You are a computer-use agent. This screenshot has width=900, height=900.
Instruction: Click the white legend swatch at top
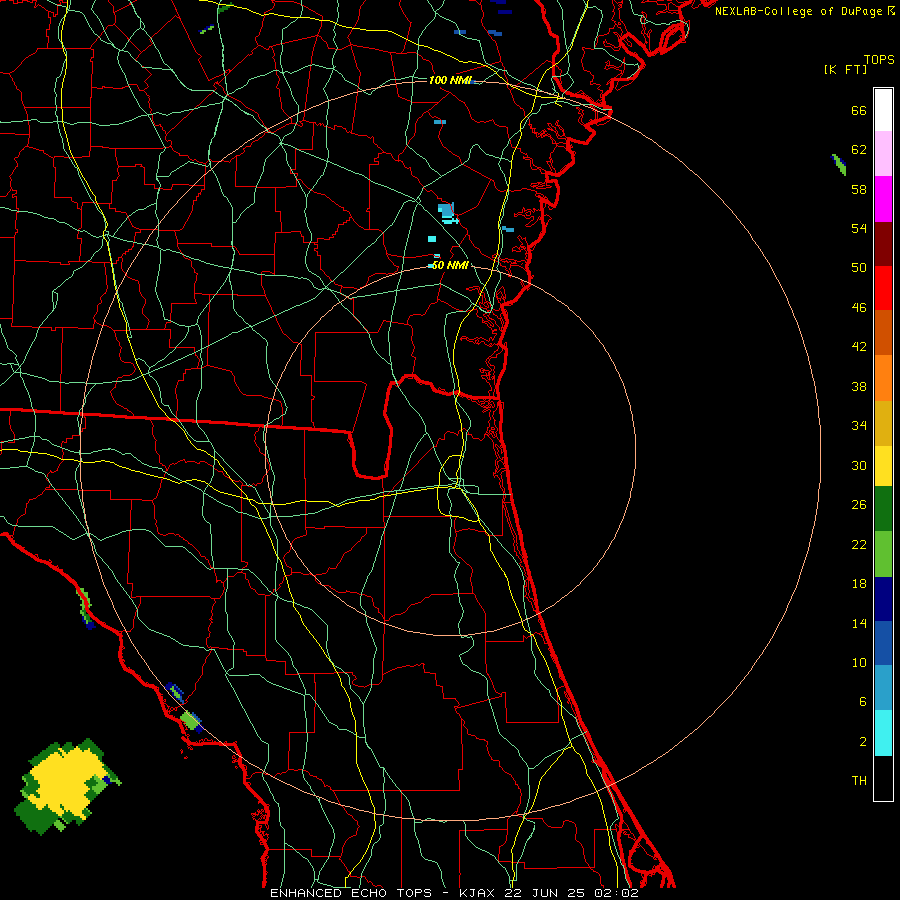(x=883, y=110)
